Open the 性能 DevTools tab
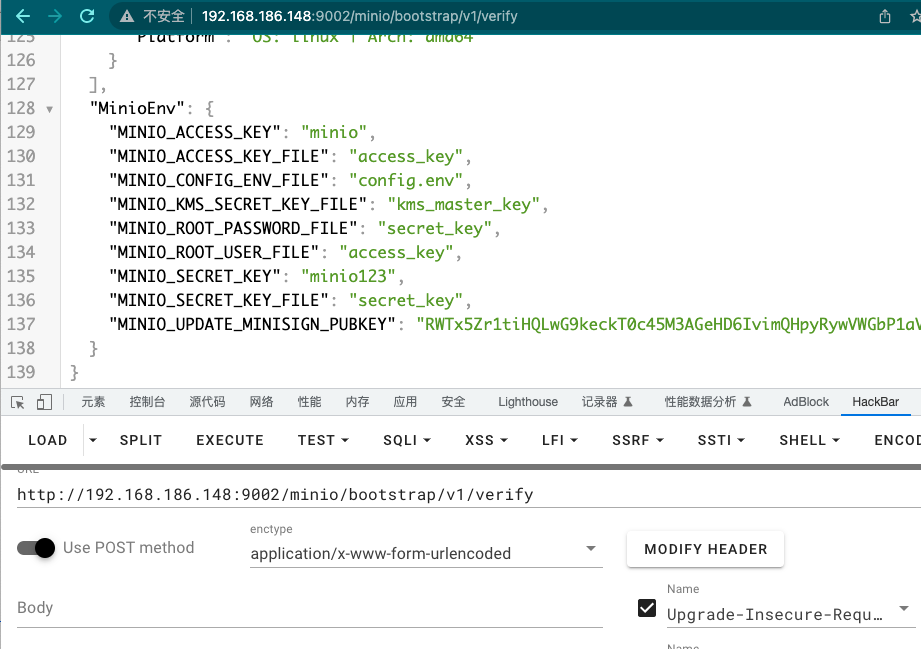This screenshot has width=921, height=649. (x=310, y=402)
